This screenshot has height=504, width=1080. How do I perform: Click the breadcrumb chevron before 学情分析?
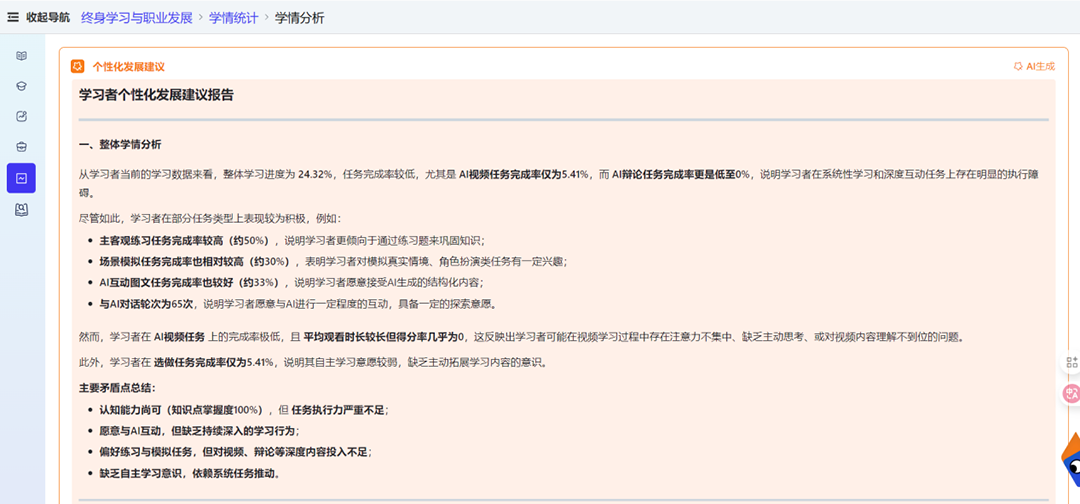[x=267, y=19]
